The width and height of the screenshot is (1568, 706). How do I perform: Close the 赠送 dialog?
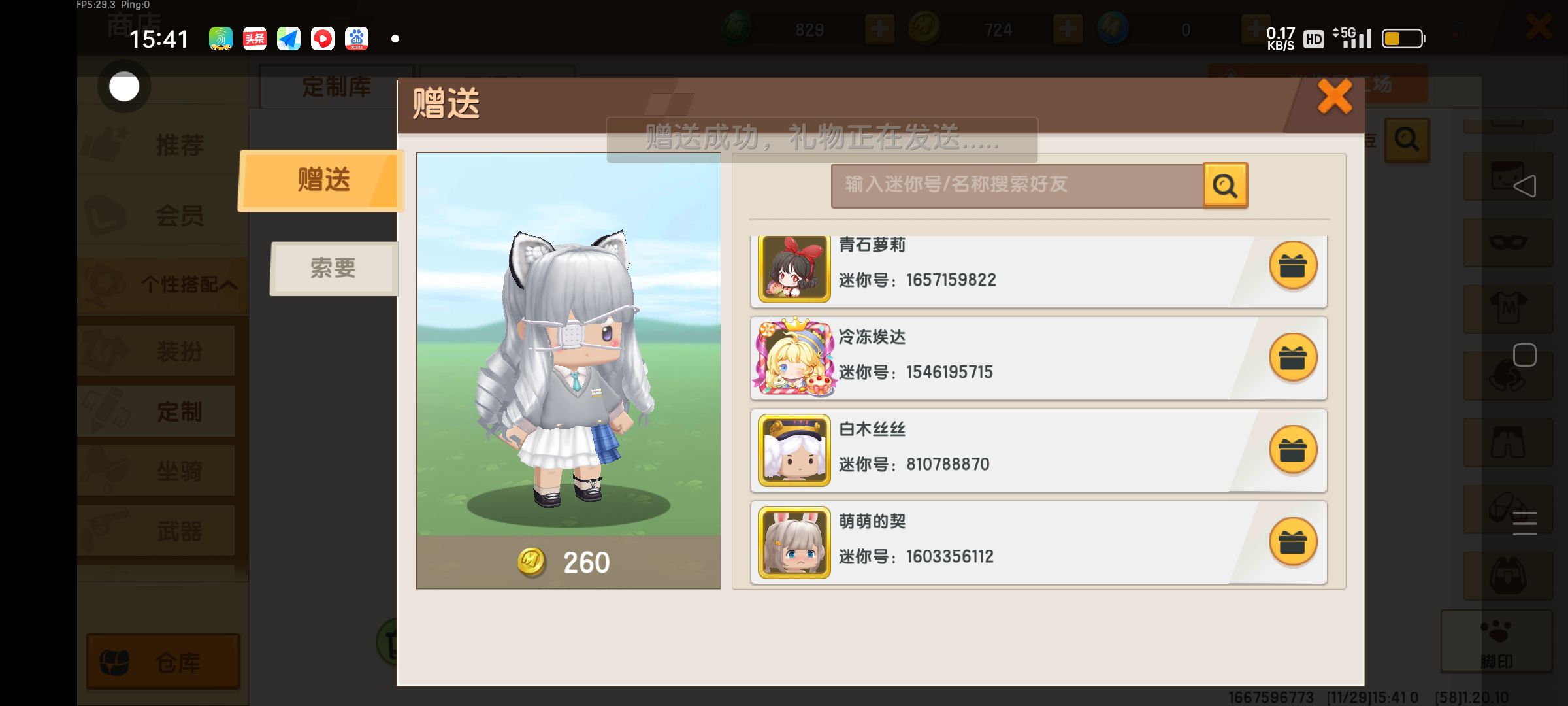click(x=1335, y=97)
